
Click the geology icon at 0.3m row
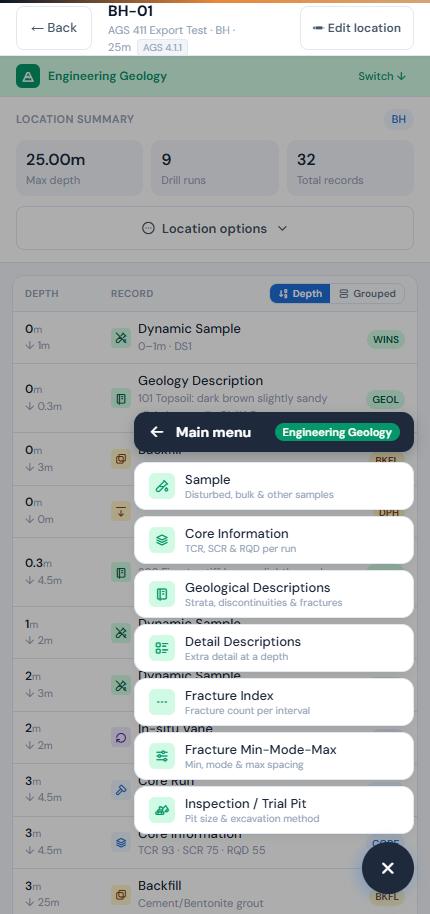coord(121,572)
